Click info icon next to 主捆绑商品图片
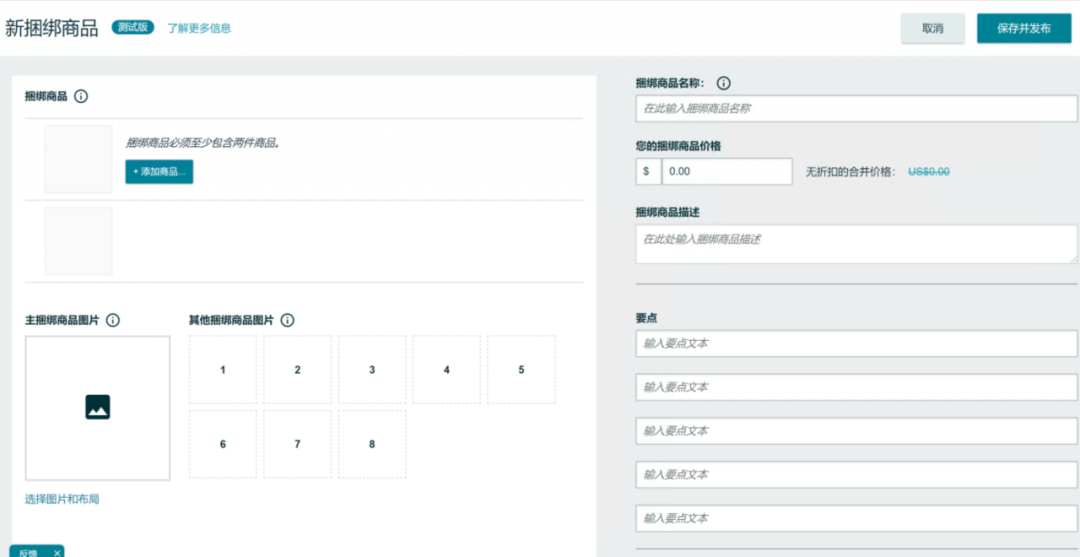1080x557 pixels. [x=114, y=320]
